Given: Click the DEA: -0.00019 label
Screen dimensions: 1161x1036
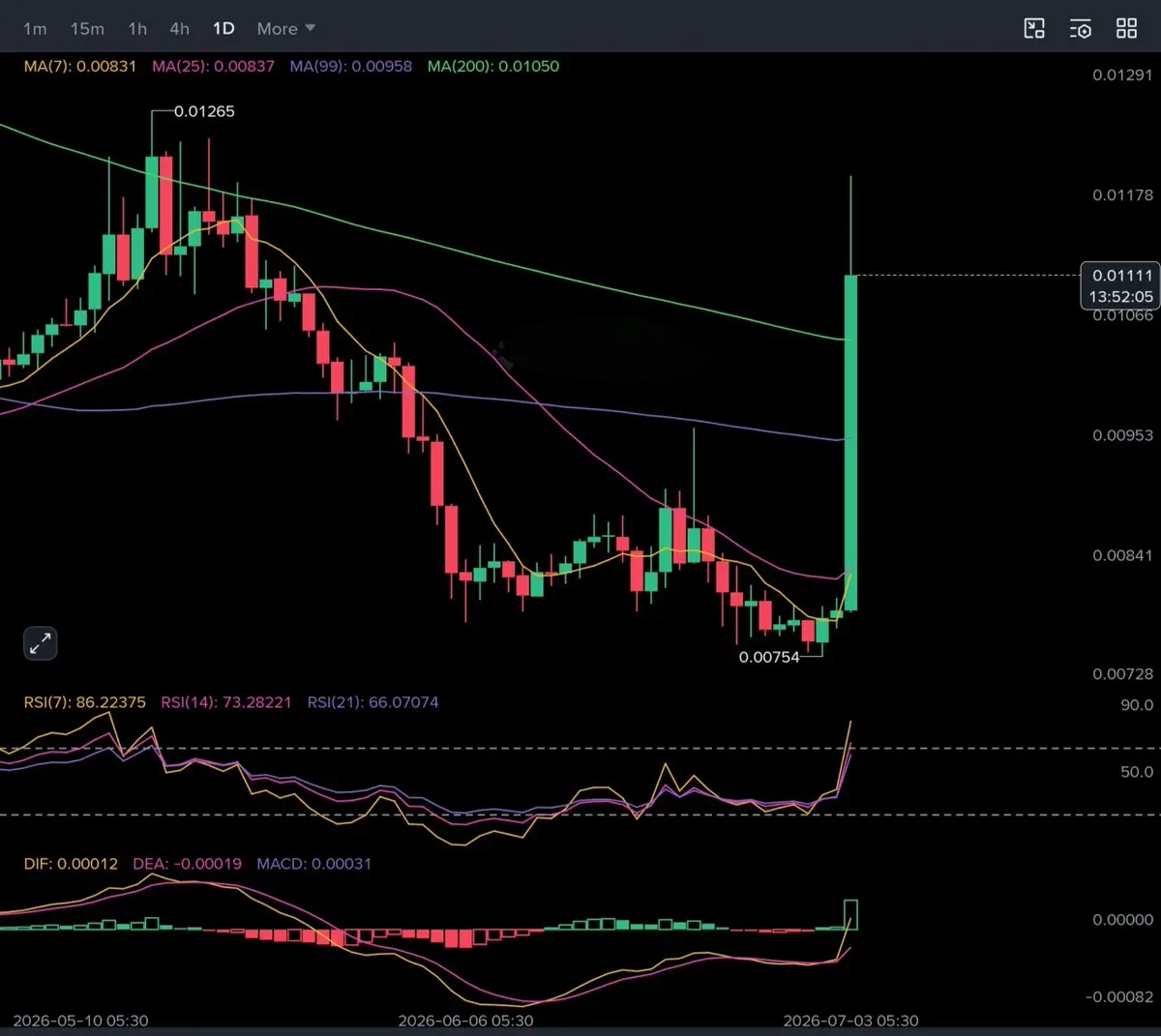Looking at the screenshot, I should click(187, 864).
